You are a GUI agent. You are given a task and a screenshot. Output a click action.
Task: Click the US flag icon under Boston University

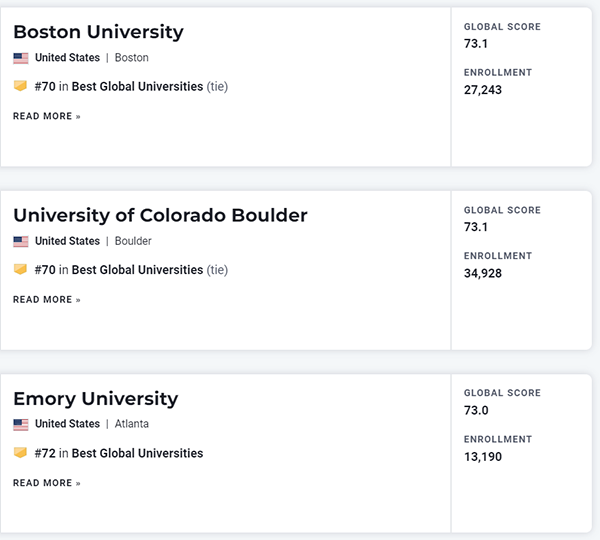pyautogui.click(x=21, y=58)
